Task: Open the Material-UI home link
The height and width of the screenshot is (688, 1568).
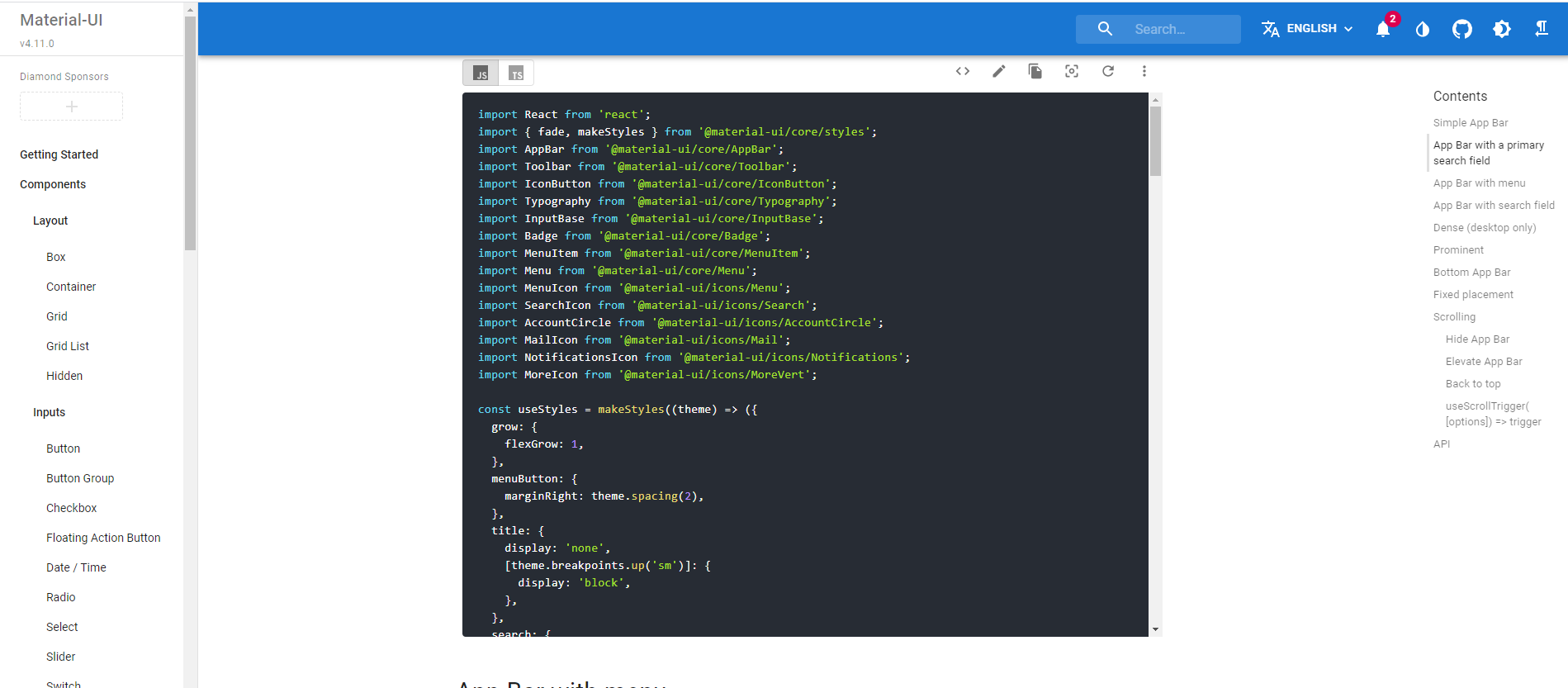Action: pos(61,20)
